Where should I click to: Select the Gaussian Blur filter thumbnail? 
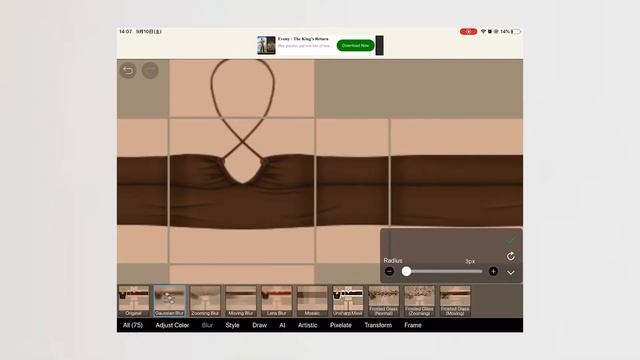pos(169,301)
